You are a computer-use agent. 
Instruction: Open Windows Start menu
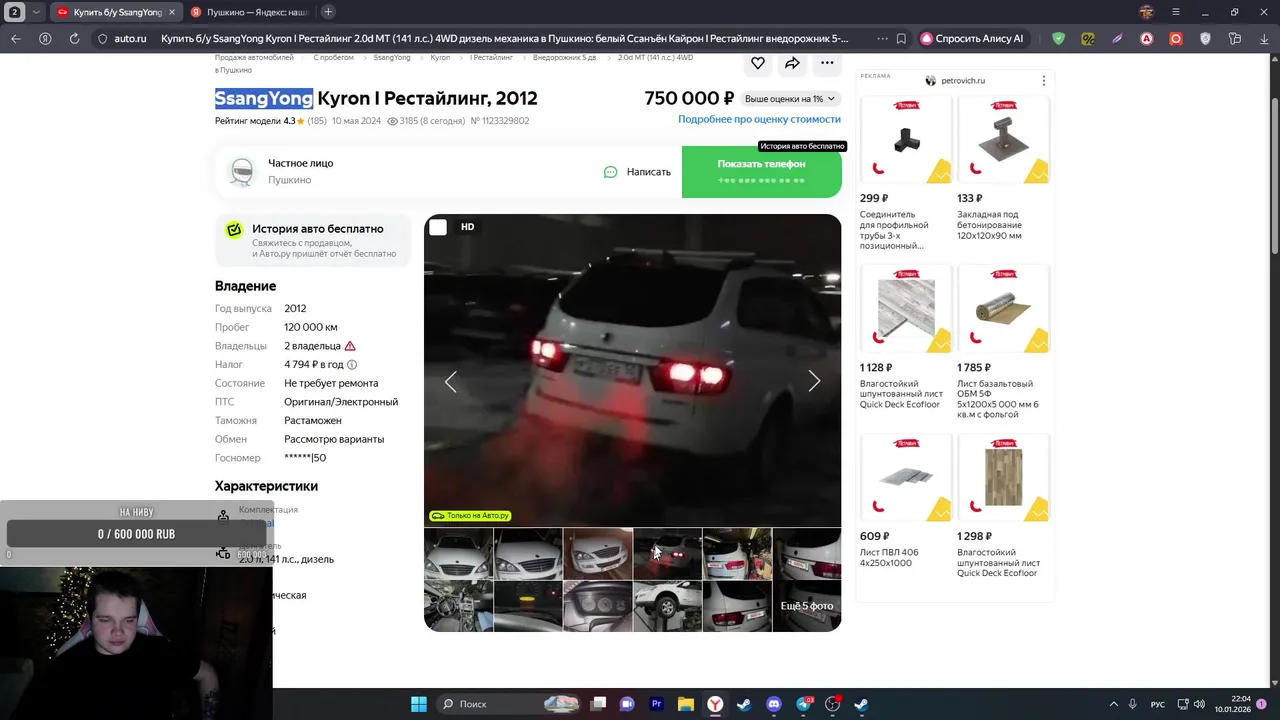419,704
